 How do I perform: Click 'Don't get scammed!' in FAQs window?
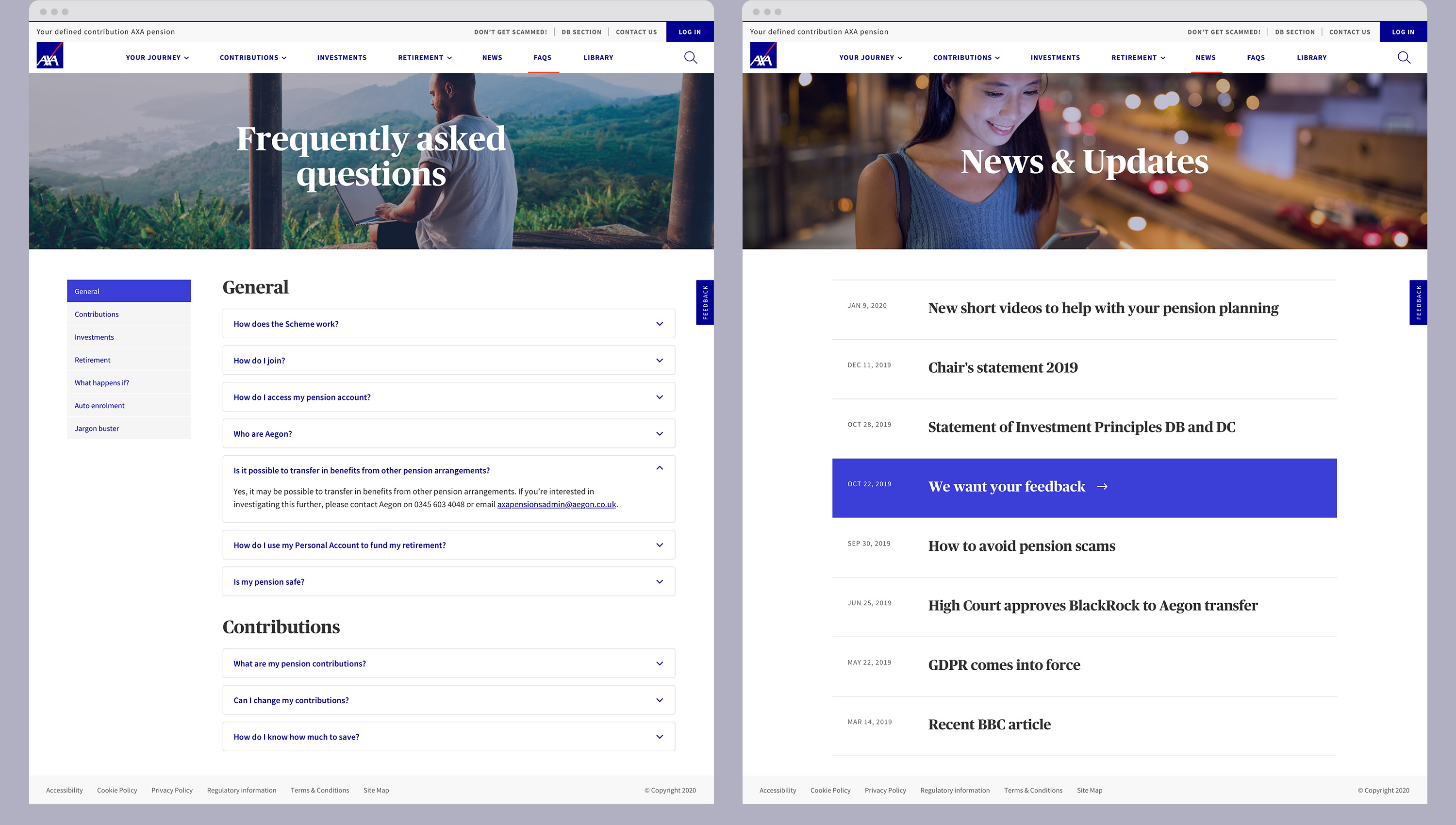point(511,33)
